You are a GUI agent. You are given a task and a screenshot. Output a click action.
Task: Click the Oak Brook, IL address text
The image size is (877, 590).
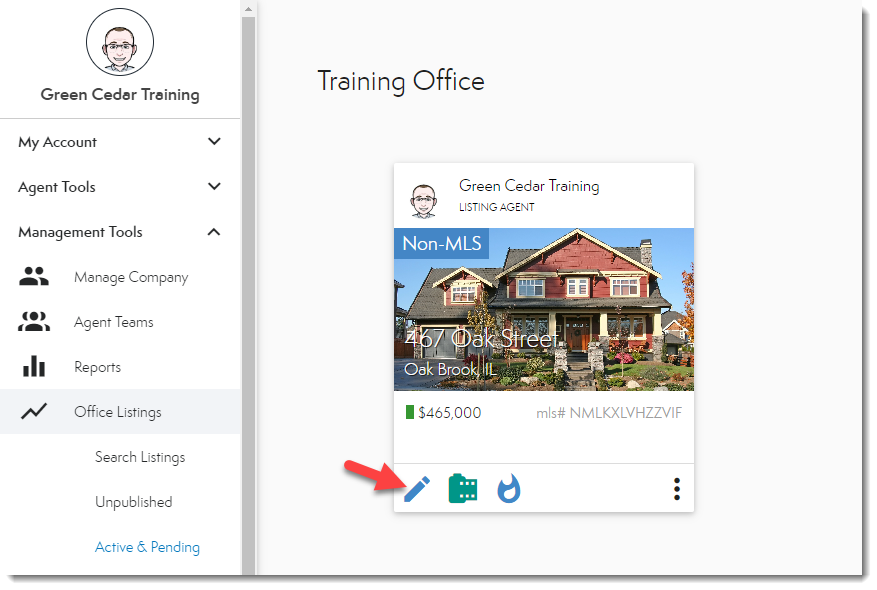tap(450, 369)
